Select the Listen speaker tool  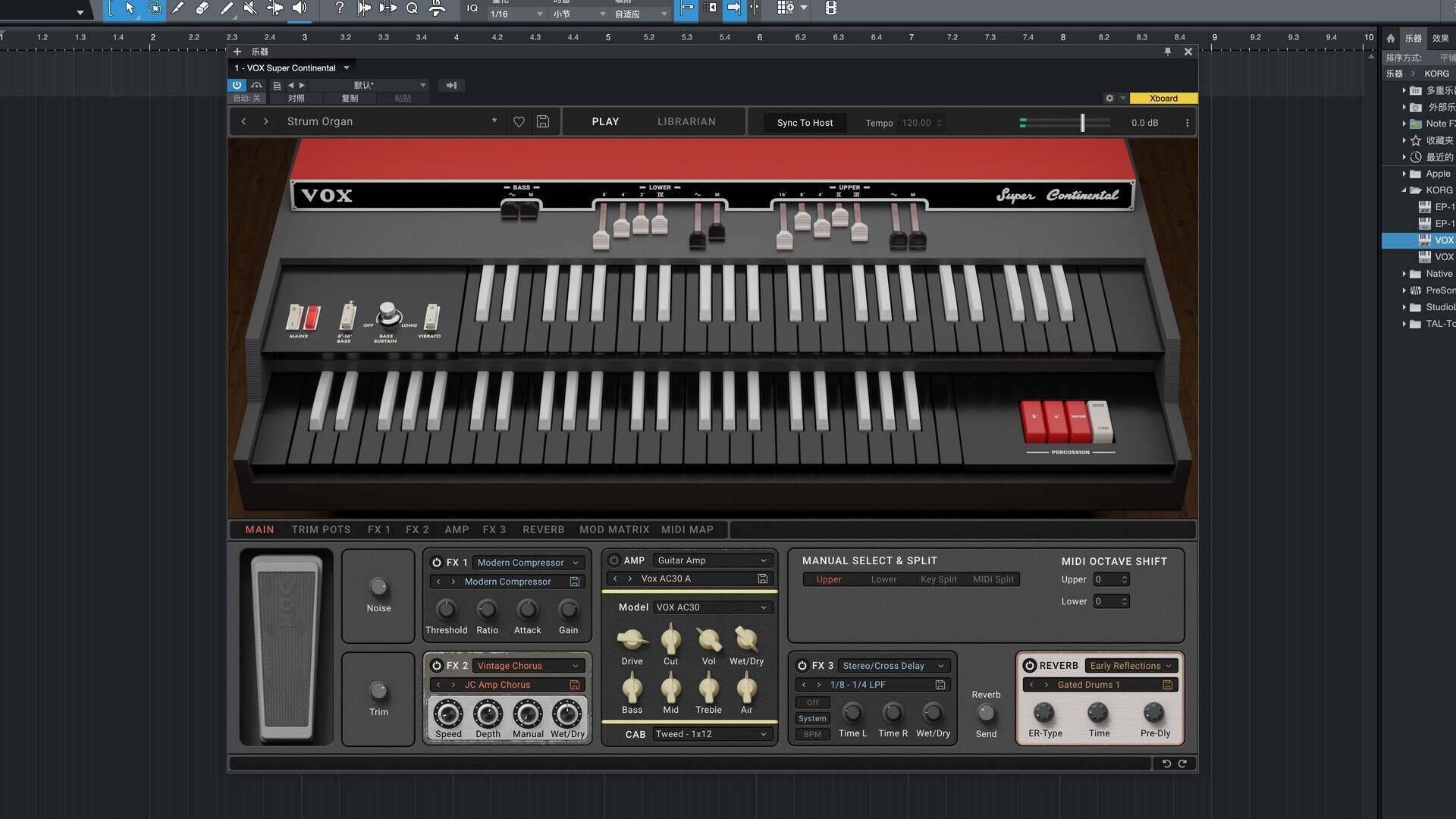(300, 8)
